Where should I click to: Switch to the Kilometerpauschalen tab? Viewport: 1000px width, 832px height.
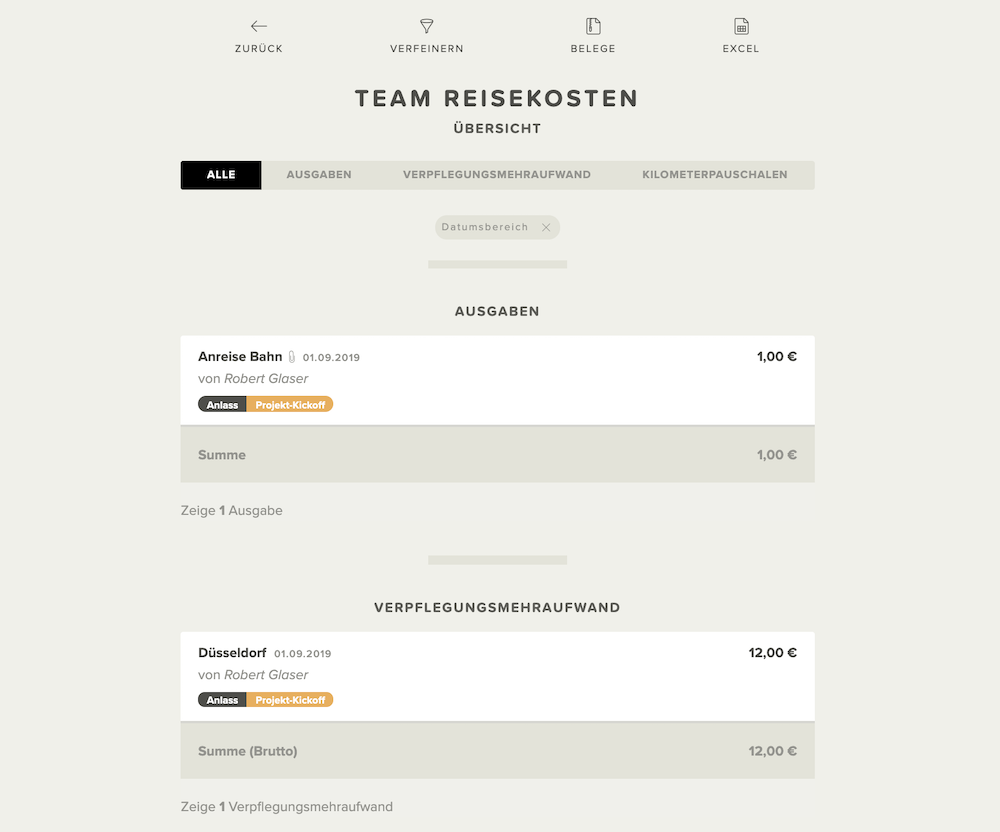(x=714, y=175)
